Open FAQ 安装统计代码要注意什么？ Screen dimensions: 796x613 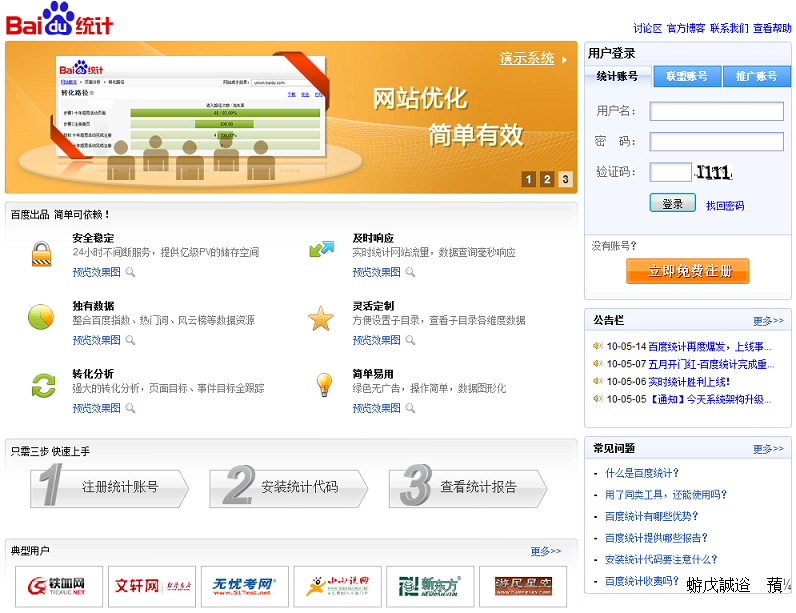(661, 559)
